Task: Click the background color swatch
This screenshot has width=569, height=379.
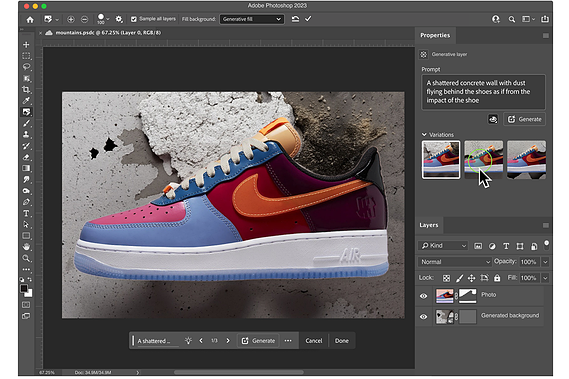Action: click(29, 293)
